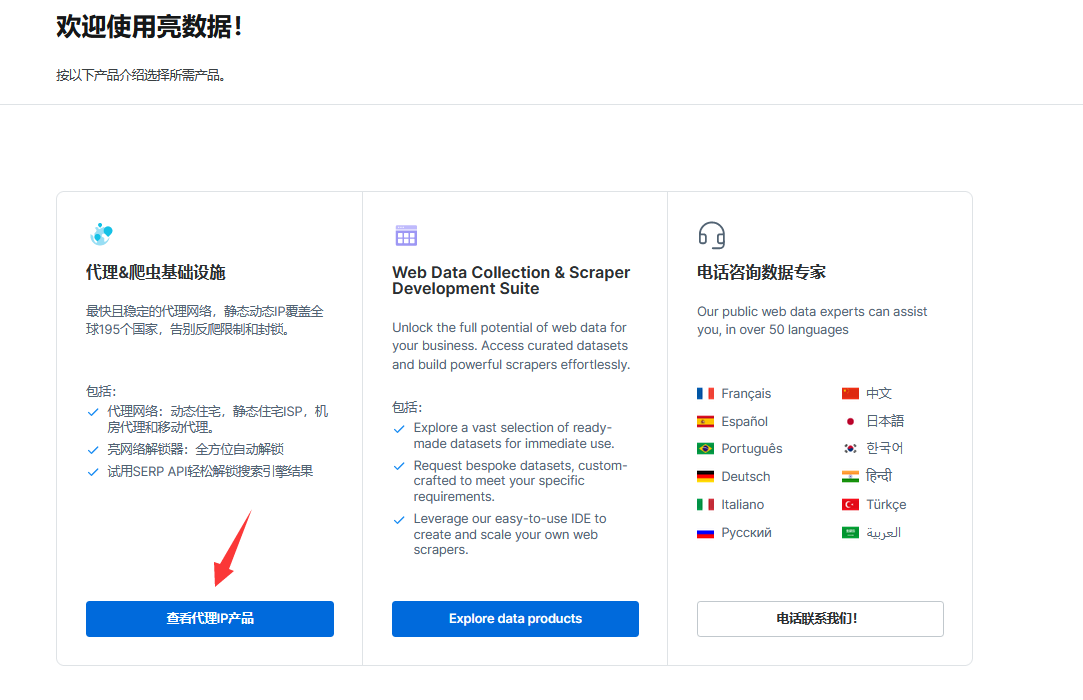Click the German flag icon
This screenshot has width=1083, height=700.
pos(705,477)
